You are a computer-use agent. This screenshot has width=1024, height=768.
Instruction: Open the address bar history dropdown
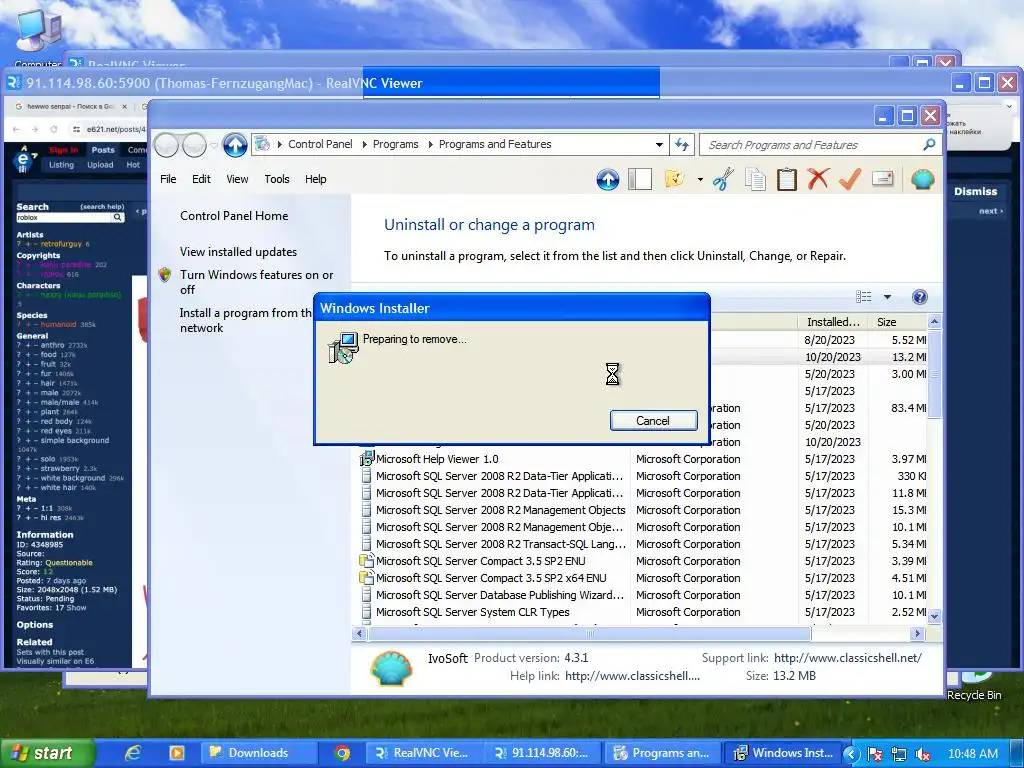[x=659, y=144]
